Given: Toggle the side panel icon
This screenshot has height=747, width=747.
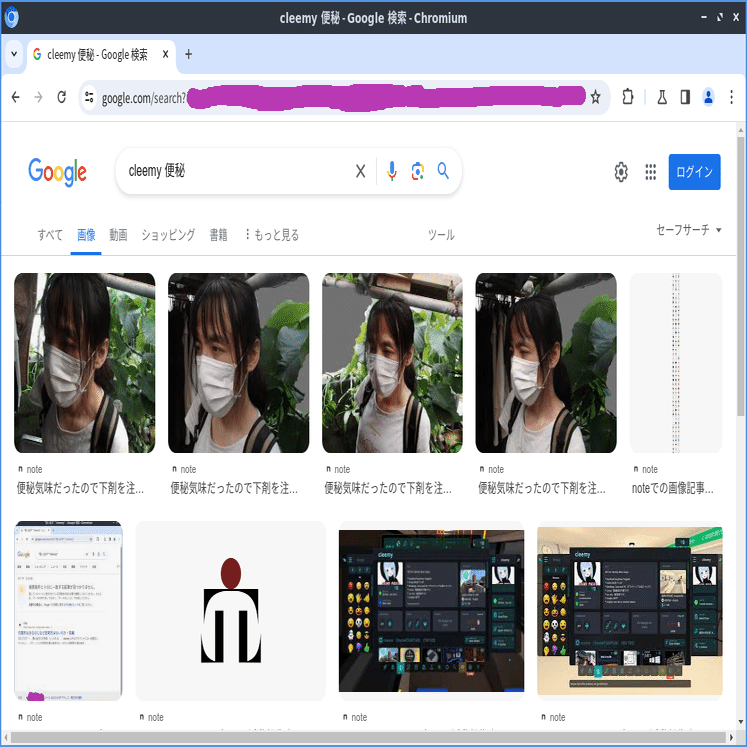Looking at the screenshot, I should pos(685,98).
